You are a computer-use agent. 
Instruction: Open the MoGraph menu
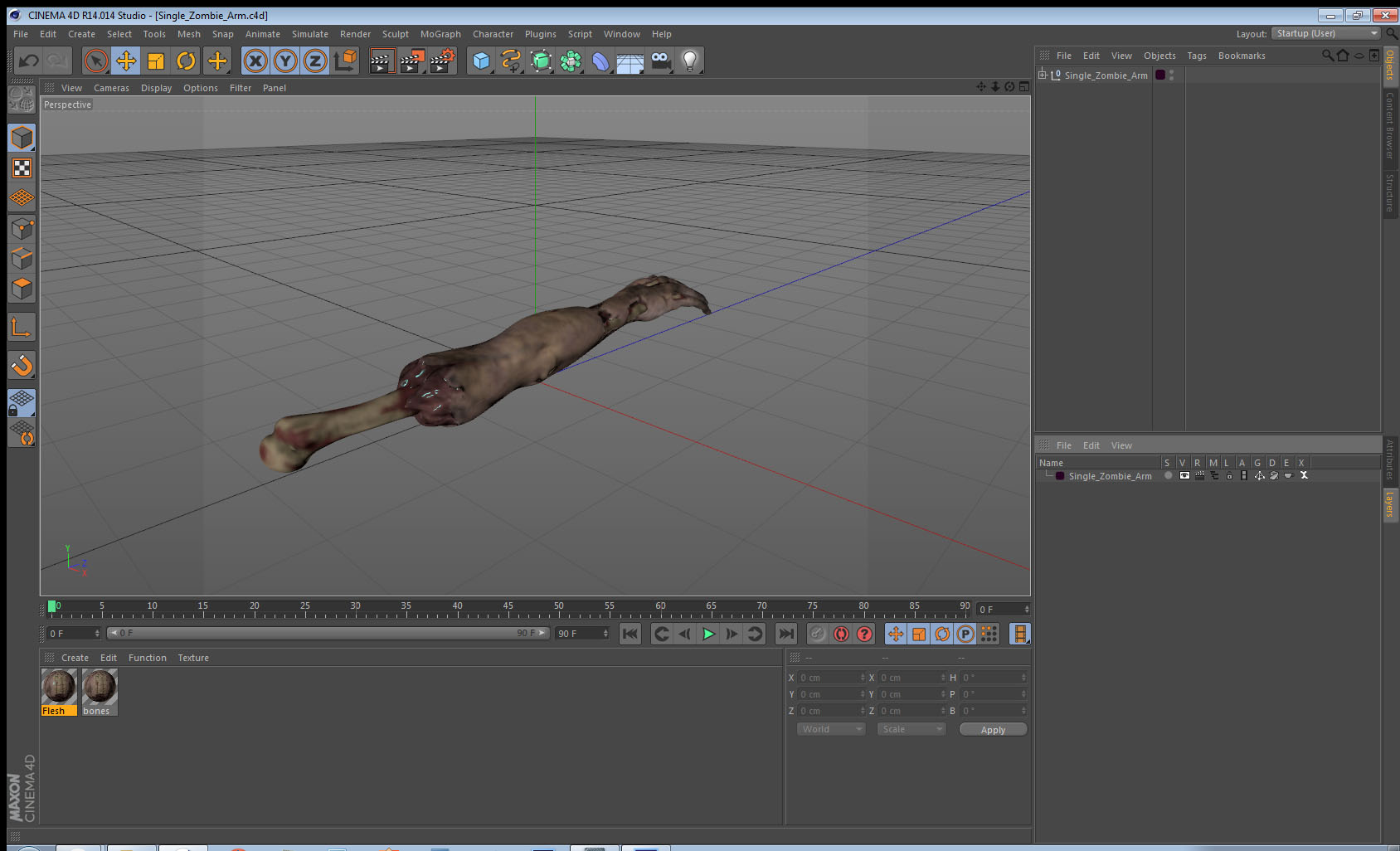(x=440, y=34)
